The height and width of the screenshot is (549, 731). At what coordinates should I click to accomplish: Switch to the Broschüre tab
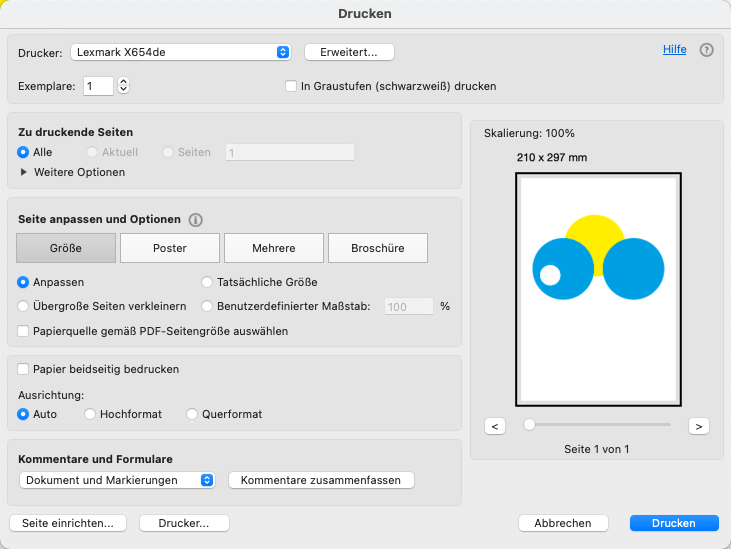click(x=376, y=248)
